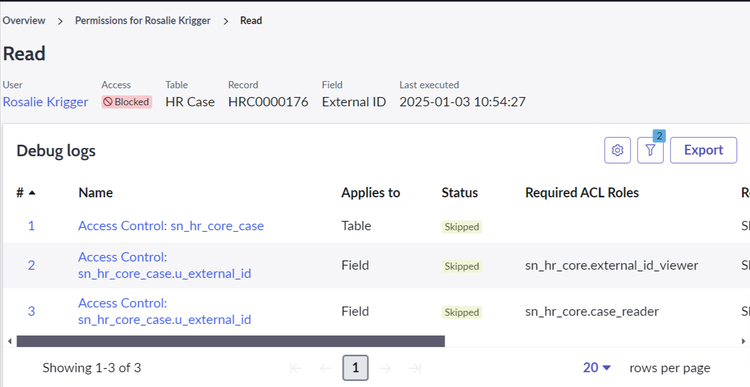The height and width of the screenshot is (387, 750).
Task: Go to the first page arrow
Action: point(296,368)
